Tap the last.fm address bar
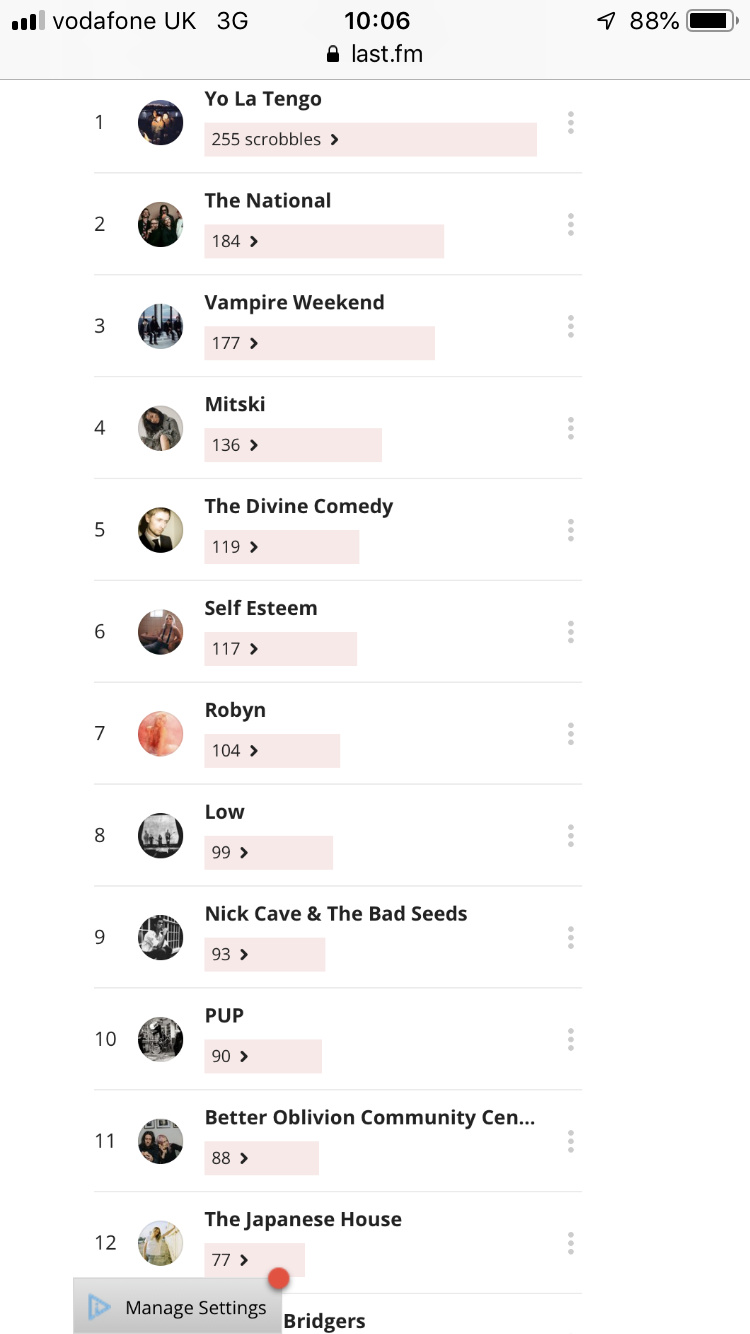The image size is (750, 1334). 375,54
